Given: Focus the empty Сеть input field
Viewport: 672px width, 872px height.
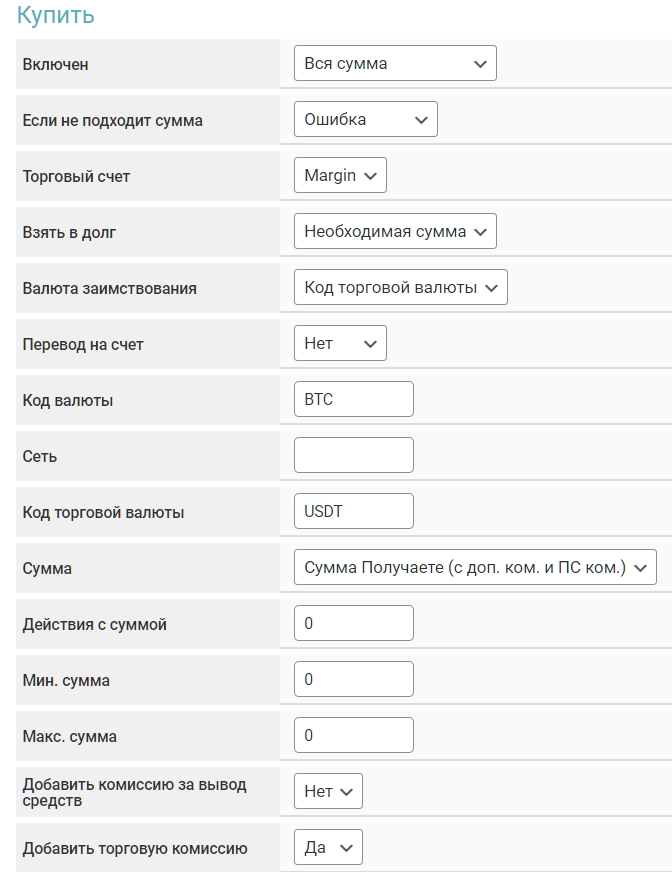Looking at the screenshot, I should pos(353,456).
